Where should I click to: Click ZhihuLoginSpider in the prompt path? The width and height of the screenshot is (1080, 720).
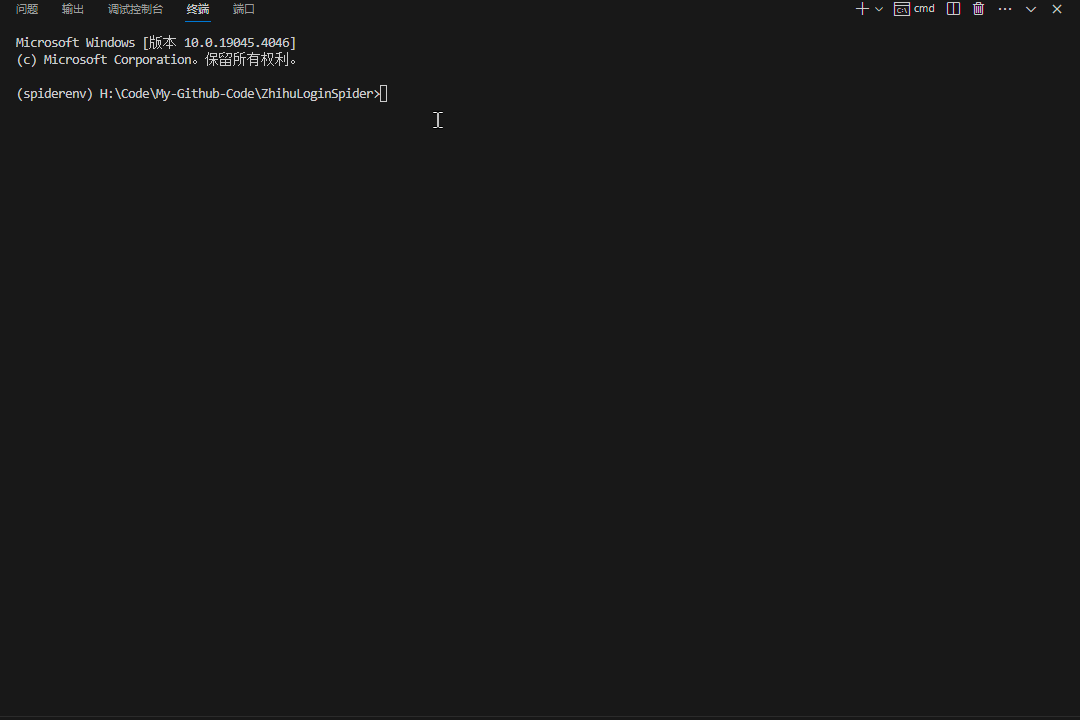tap(317, 94)
